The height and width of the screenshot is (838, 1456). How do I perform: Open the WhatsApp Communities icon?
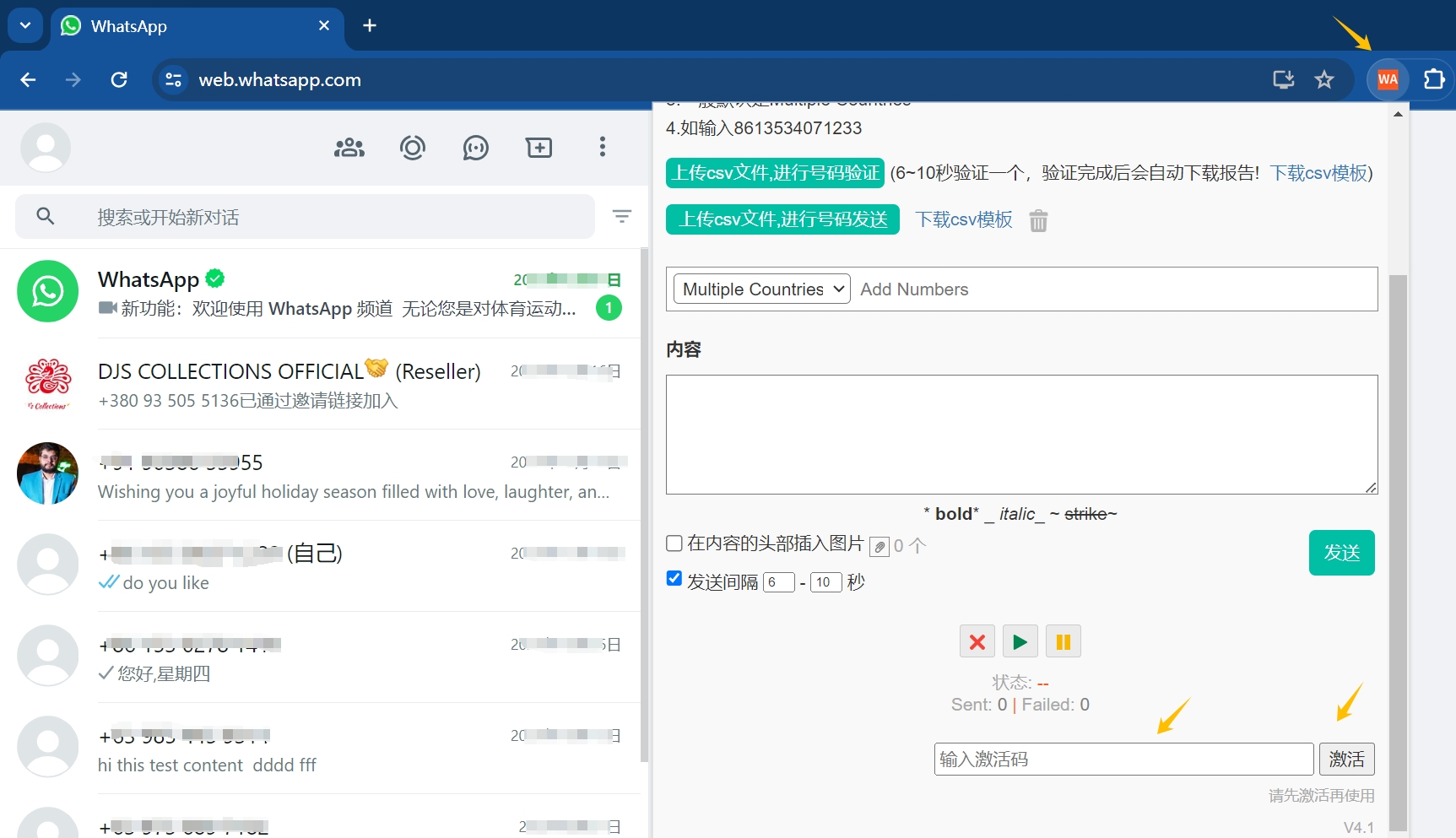349,148
